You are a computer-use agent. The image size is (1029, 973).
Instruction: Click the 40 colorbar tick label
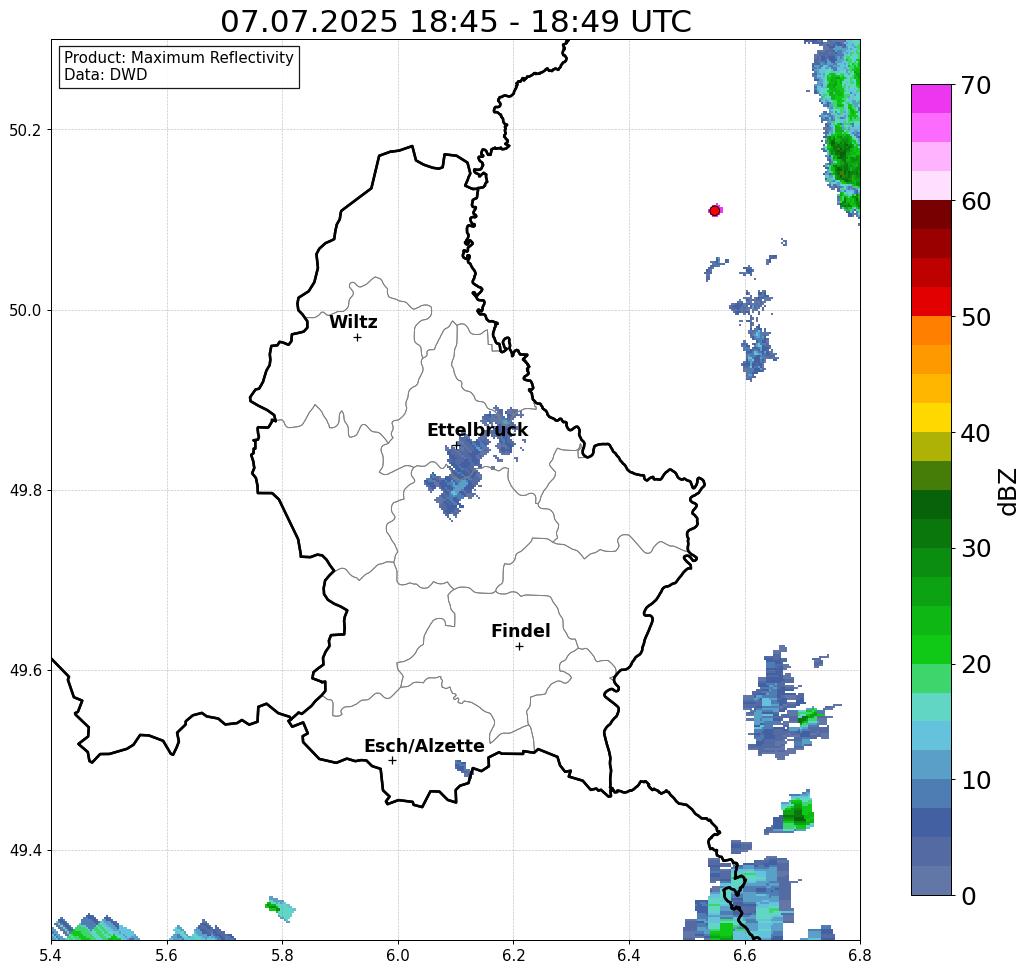976,433
